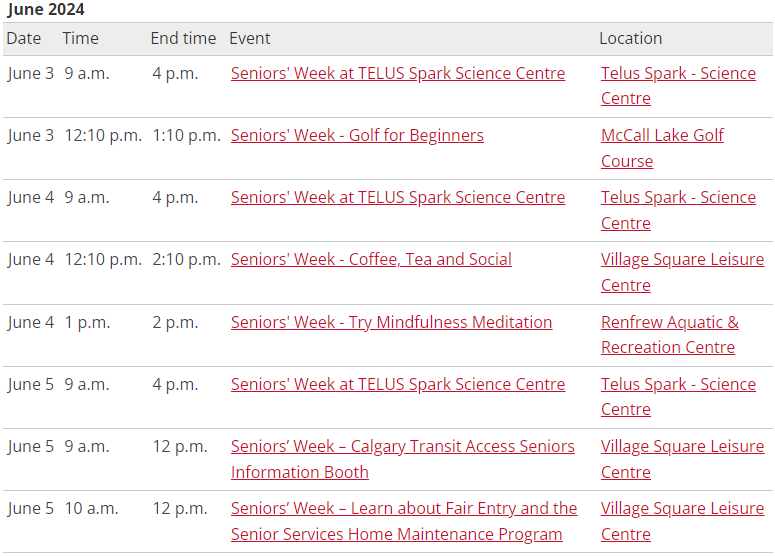Click McCall Lake Golf Course location link

pyautogui.click(x=662, y=148)
